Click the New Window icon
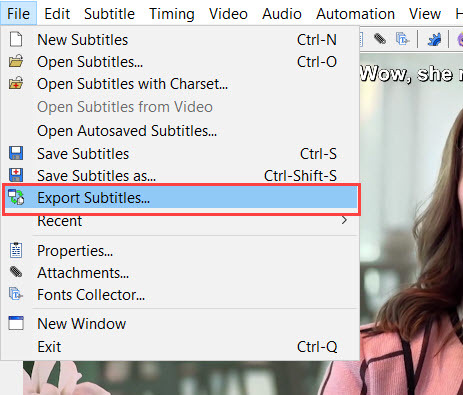 coord(16,323)
